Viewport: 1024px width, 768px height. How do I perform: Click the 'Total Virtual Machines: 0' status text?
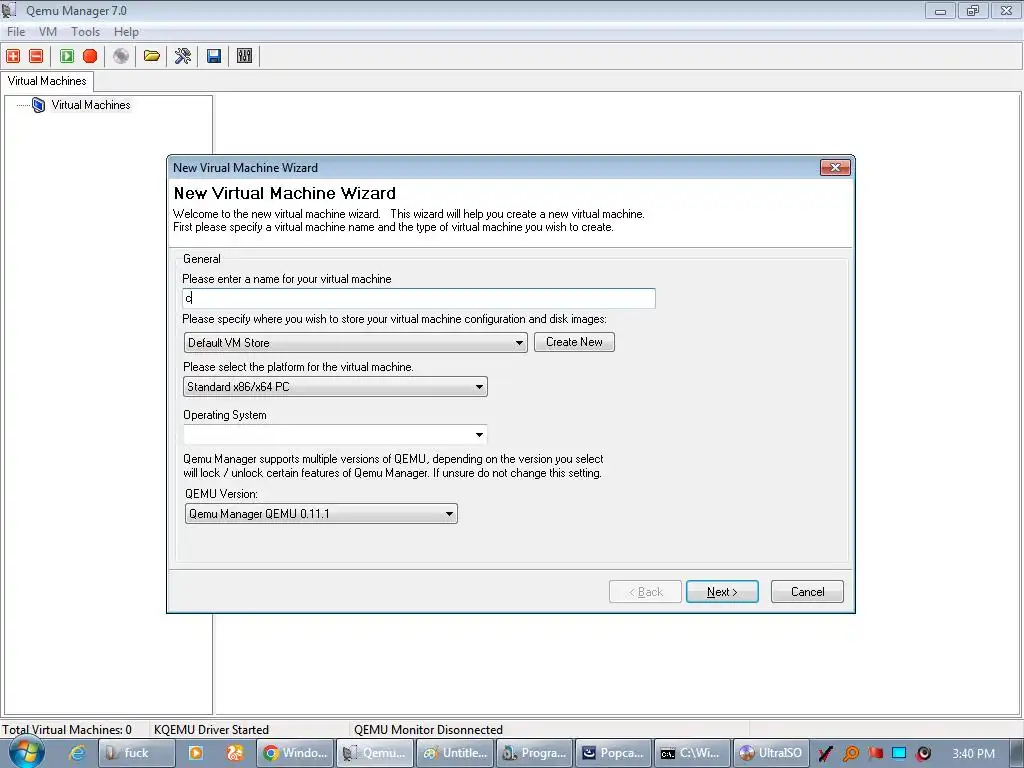tap(67, 729)
